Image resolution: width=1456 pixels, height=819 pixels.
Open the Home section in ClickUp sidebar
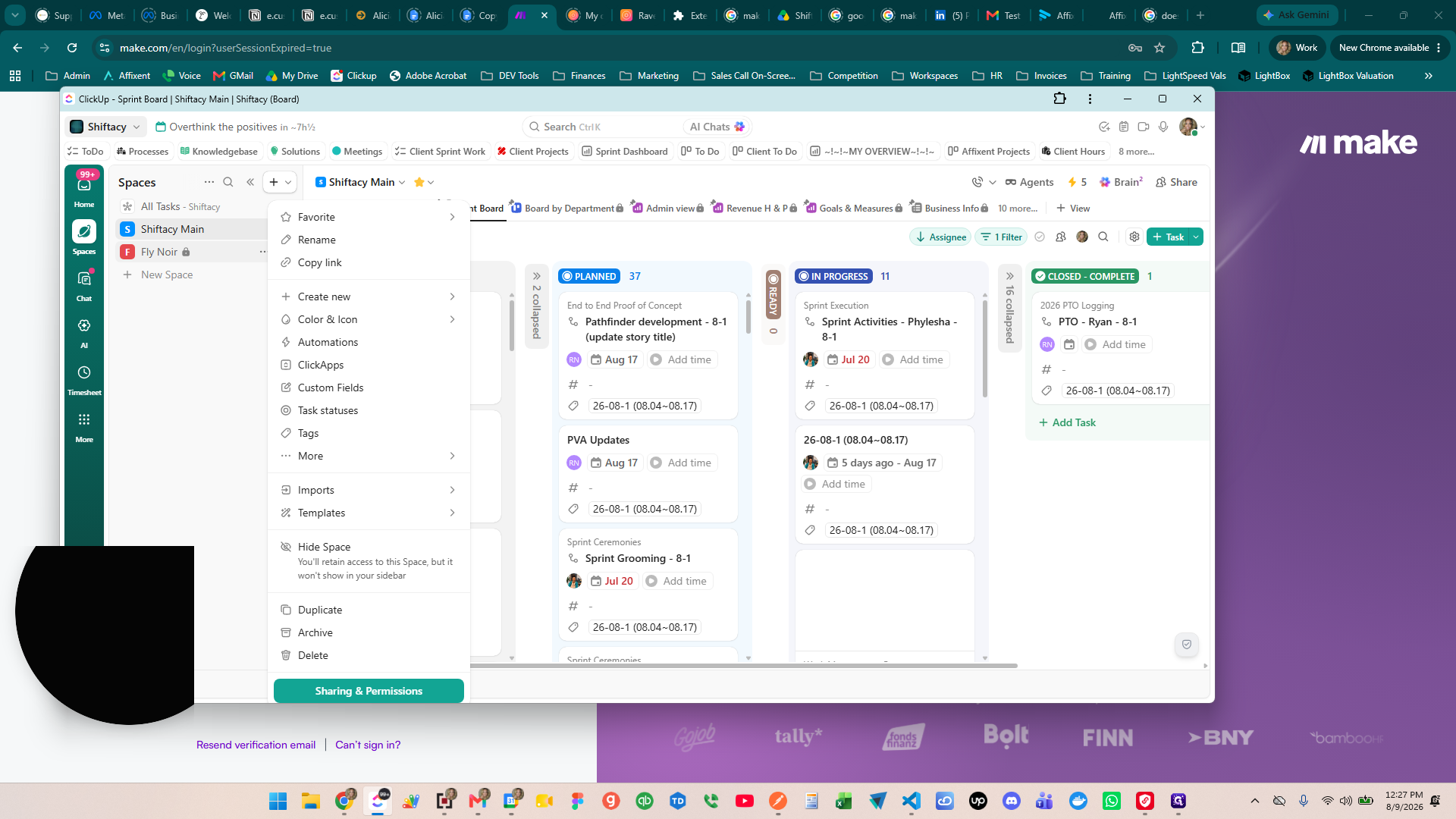point(84,190)
